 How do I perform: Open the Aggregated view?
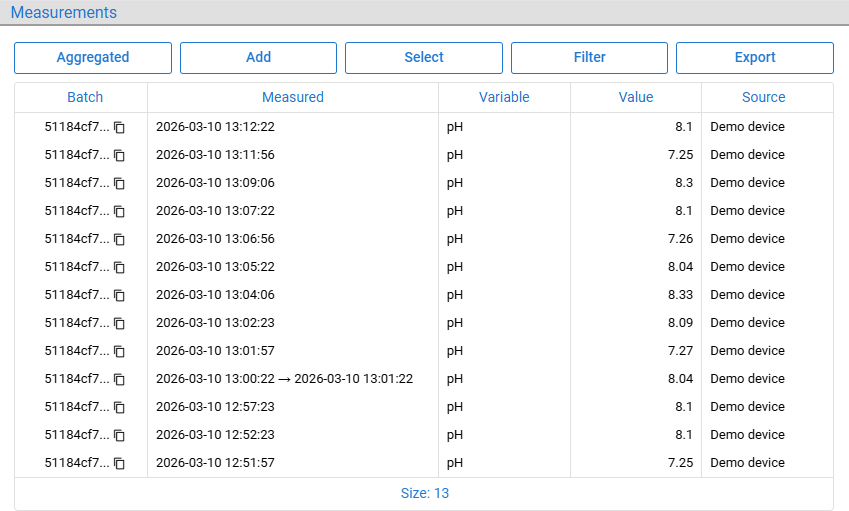[93, 57]
